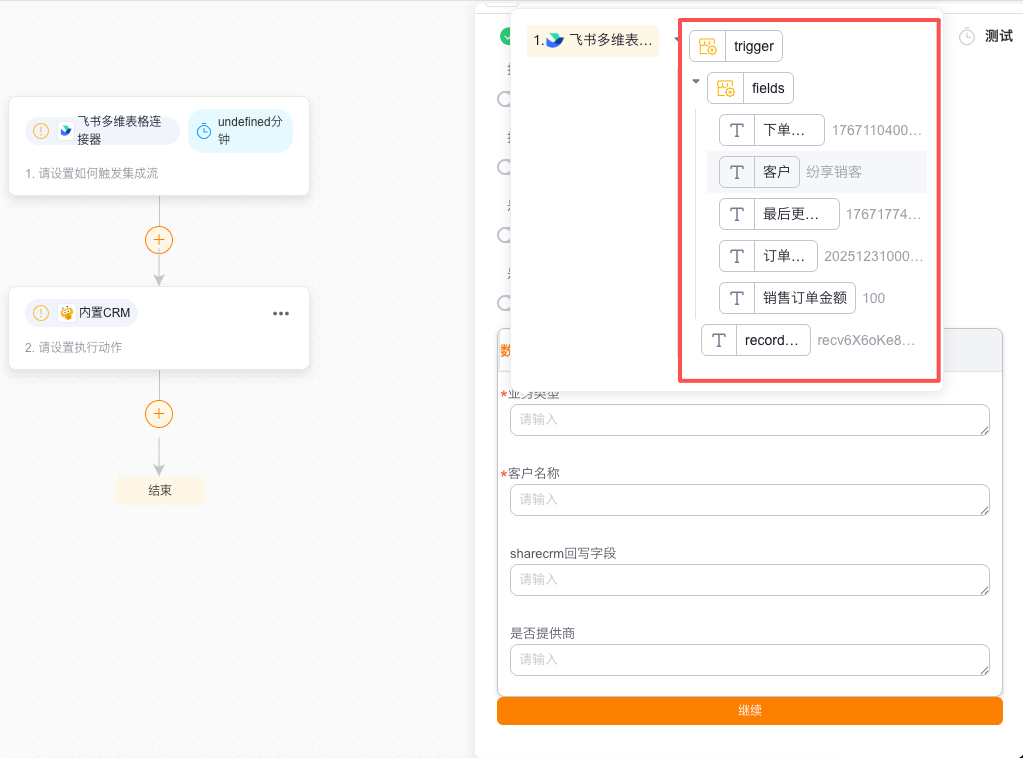Click into the sharecrm回写字段 text box
Viewport: 1023px width, 758px height.
click(749, 579)
